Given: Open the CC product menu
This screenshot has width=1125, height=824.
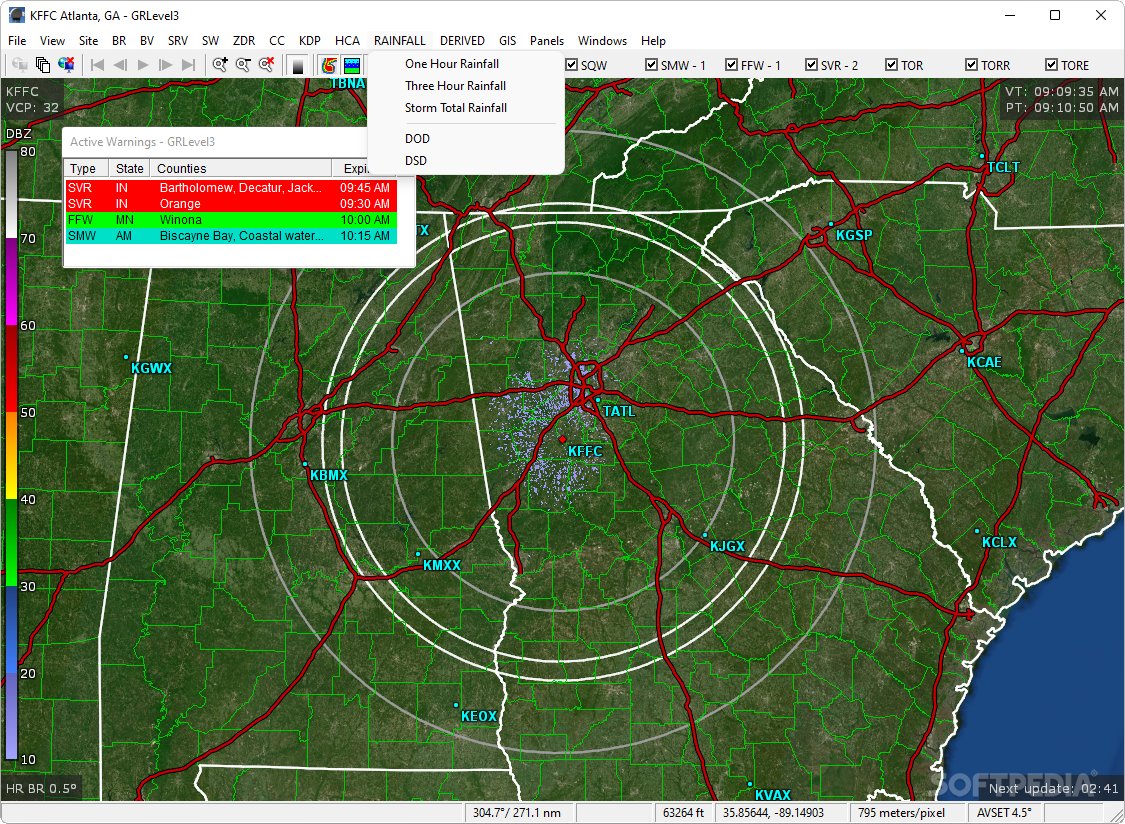Looking at the screenshot, I should (277, 41).
